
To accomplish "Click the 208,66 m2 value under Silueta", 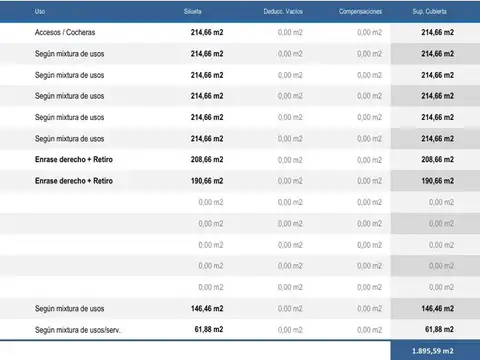I will click(x=207, y=160).
